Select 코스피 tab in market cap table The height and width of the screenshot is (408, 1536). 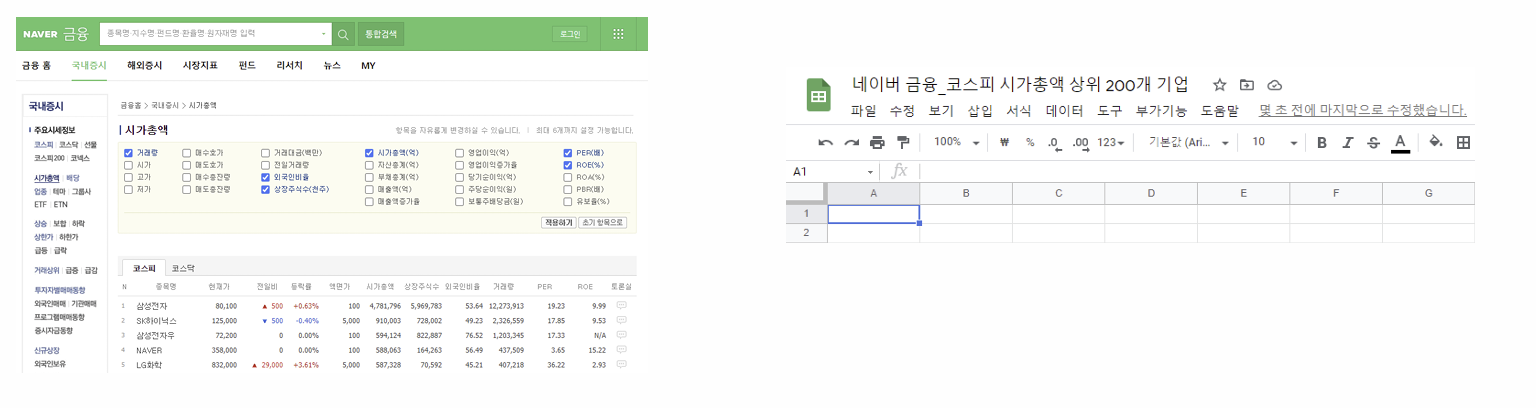[145, 269]
